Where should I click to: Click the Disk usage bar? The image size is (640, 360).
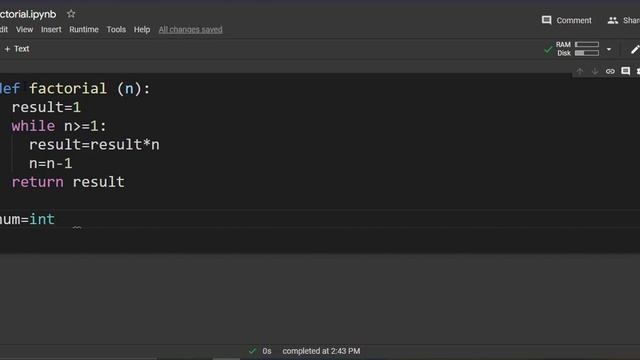click(587, 53)
